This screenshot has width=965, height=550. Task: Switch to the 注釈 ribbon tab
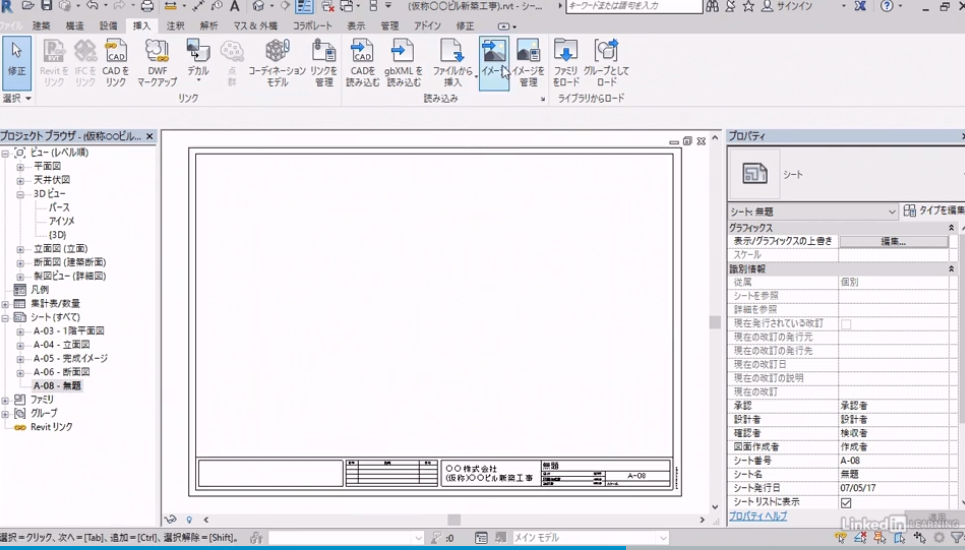click(x=175, y=25)
